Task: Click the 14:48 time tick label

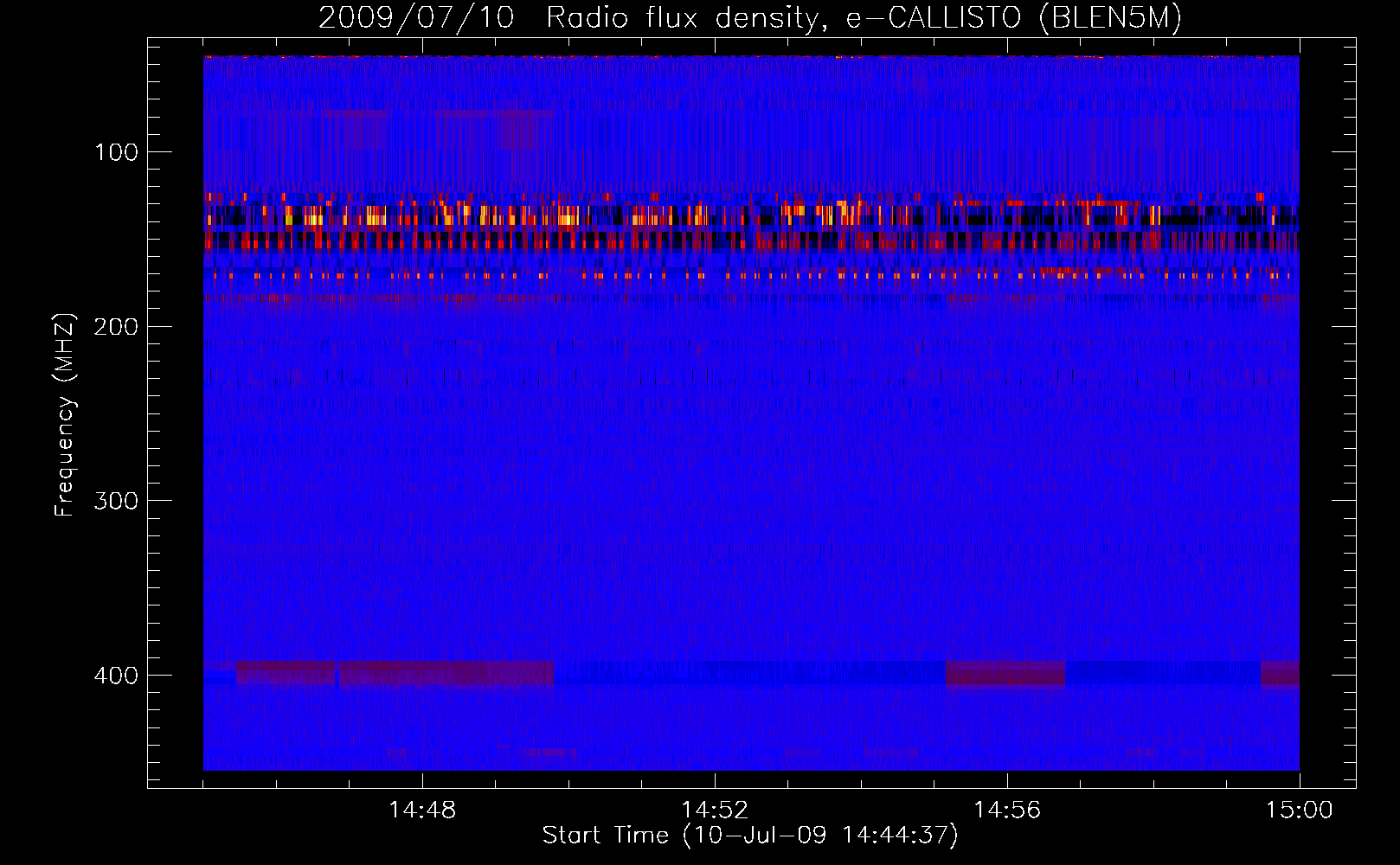Action: (422, 811)
